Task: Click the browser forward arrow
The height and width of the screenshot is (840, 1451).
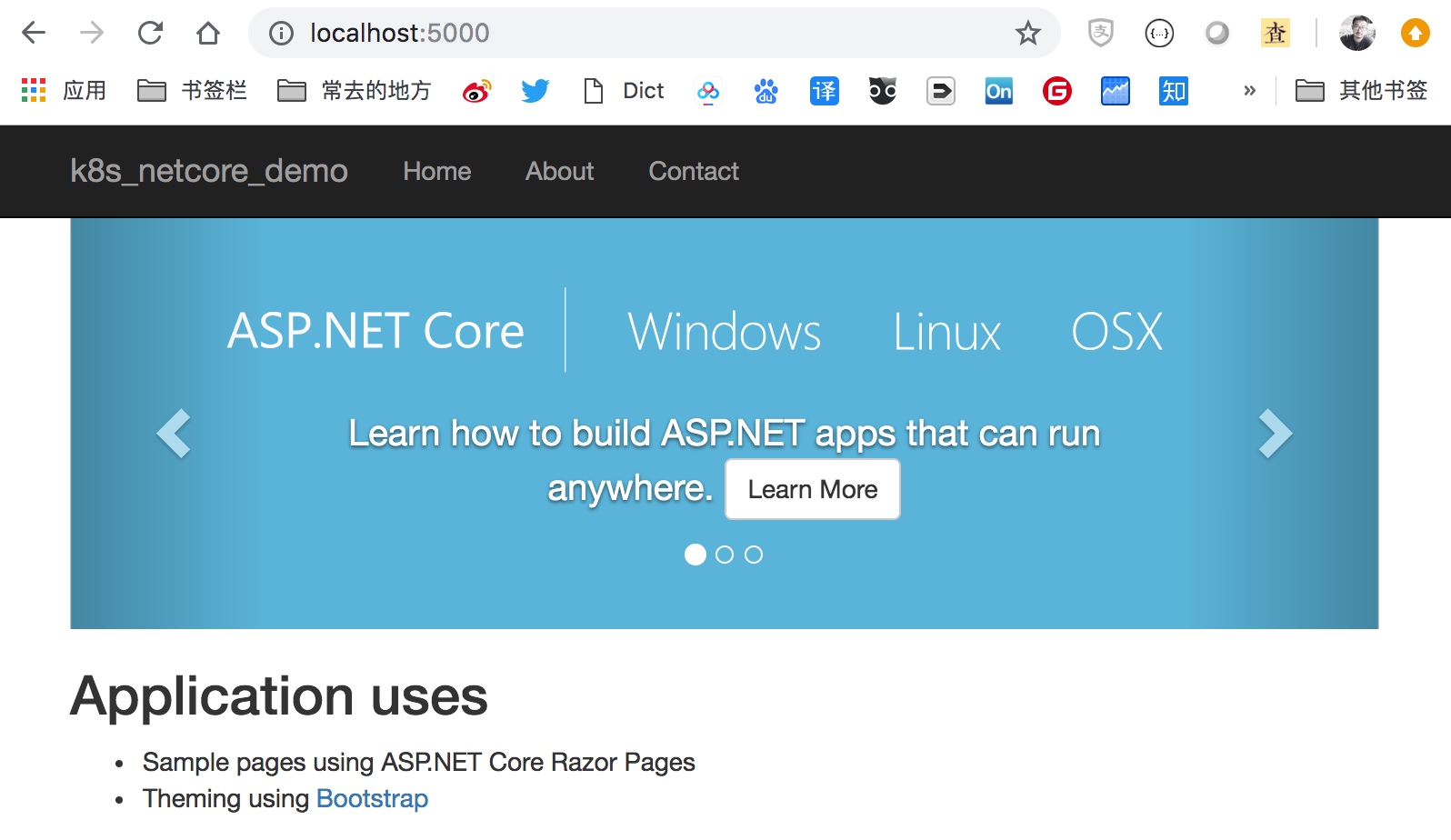Action: coord(92,34)
